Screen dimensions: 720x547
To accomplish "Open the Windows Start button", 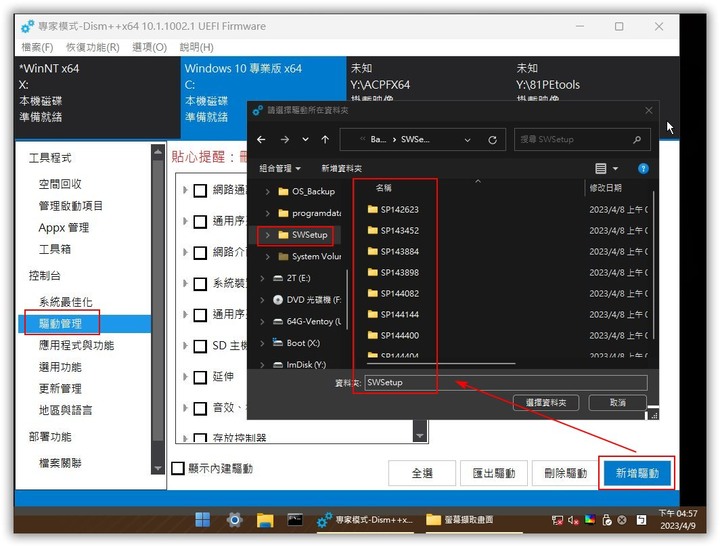I will 202,520.
